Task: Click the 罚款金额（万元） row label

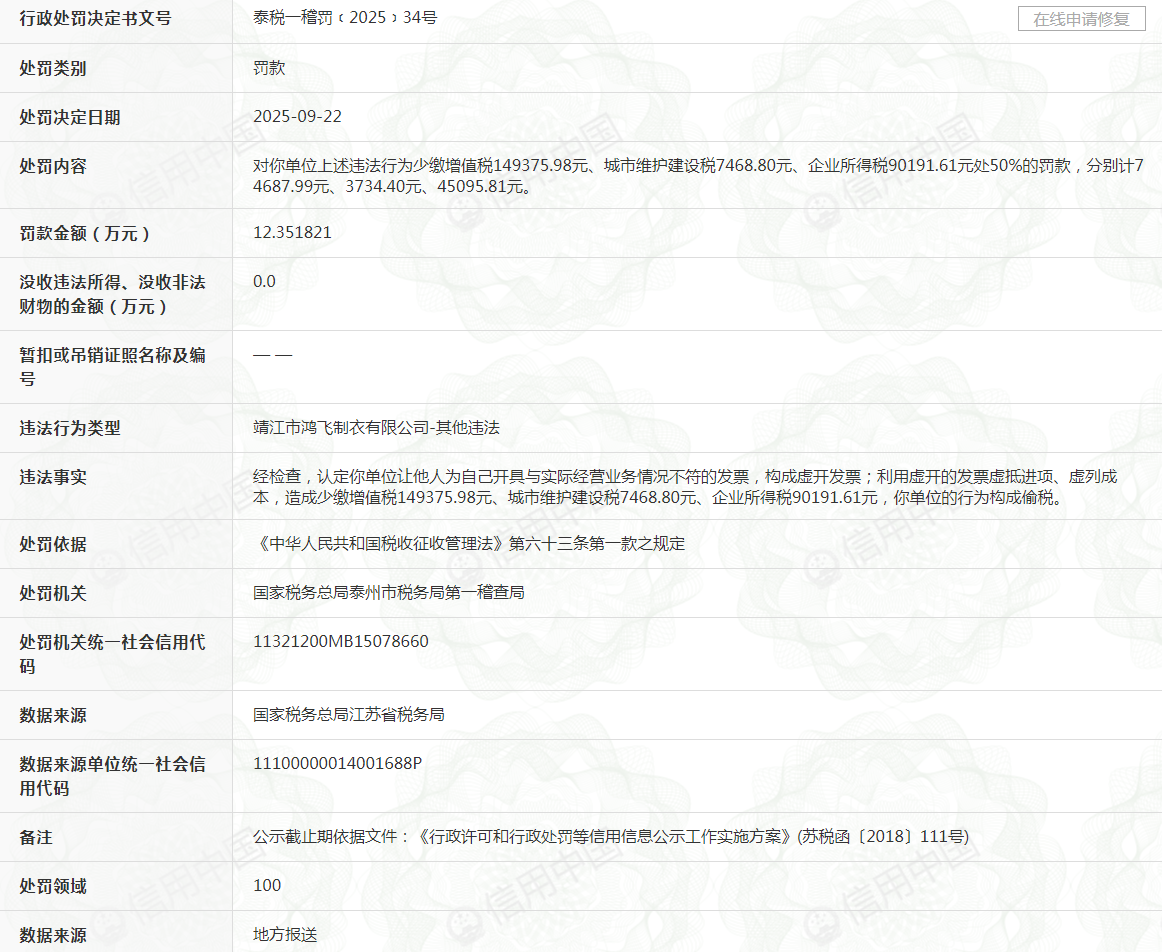Action: tap(85, 234)
